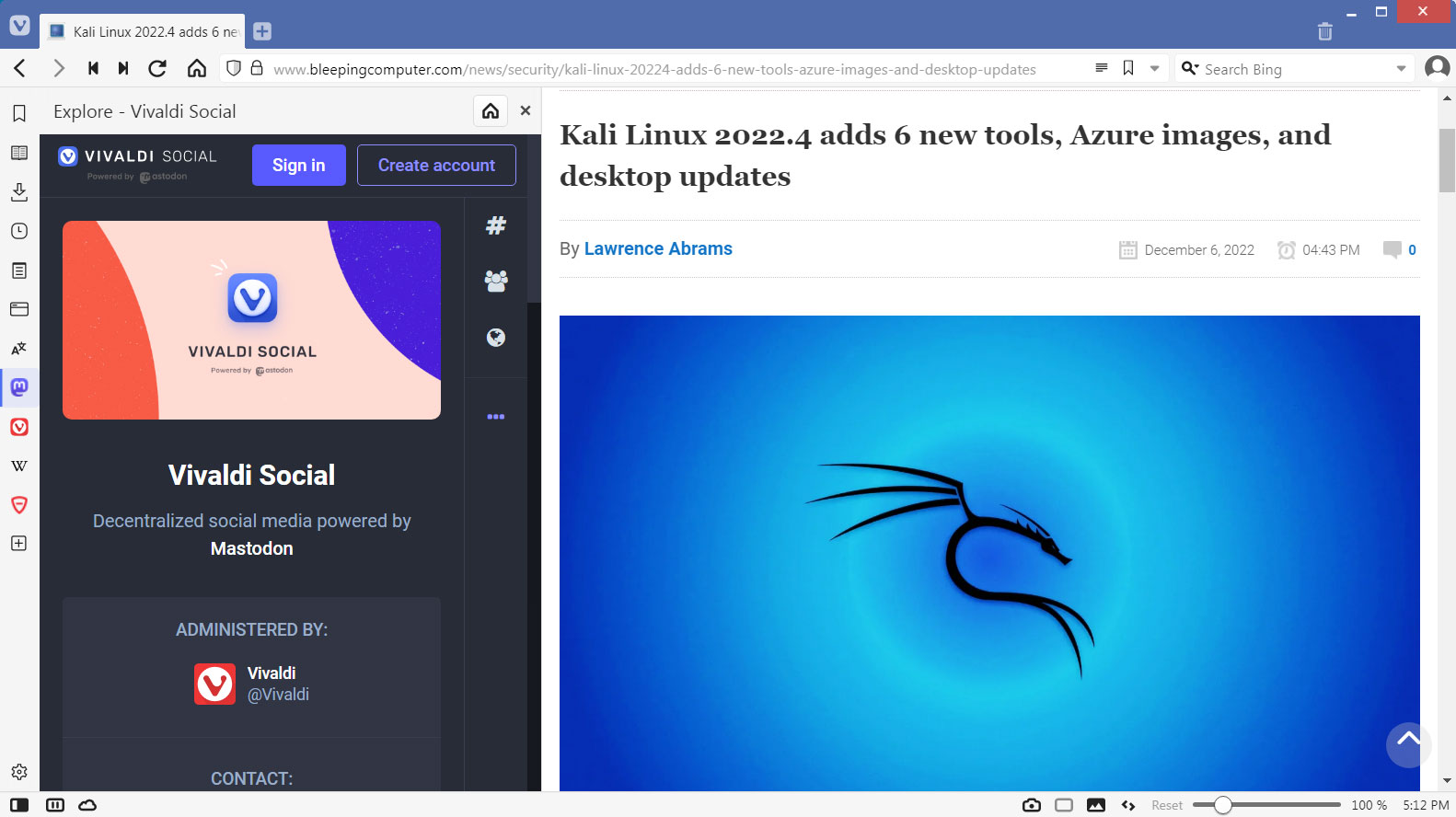Viewport: 1456px width, 817px height.
Task: Open the History panel
Action: tap(19, 231)
